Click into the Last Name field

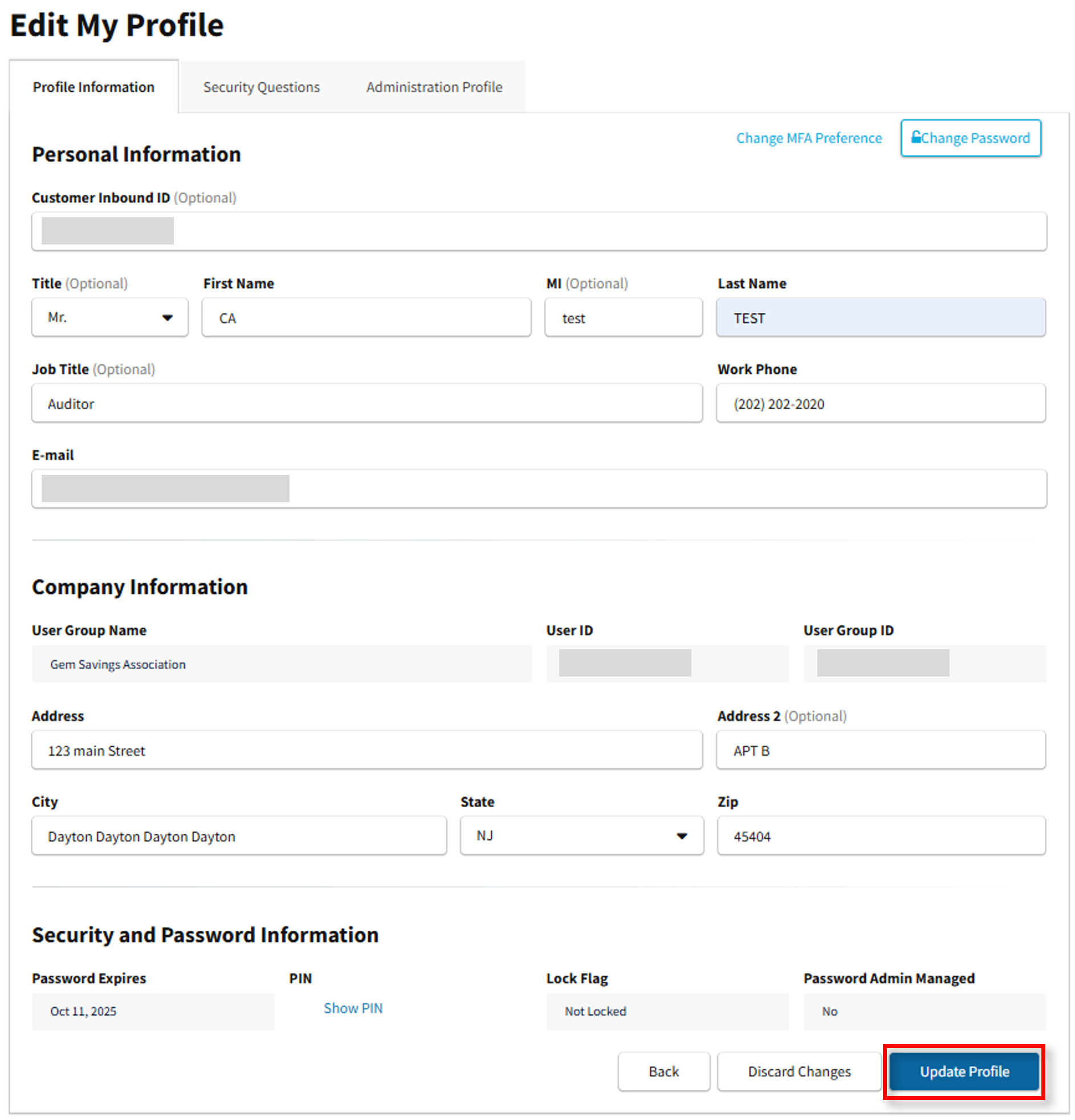click(880, 317)
